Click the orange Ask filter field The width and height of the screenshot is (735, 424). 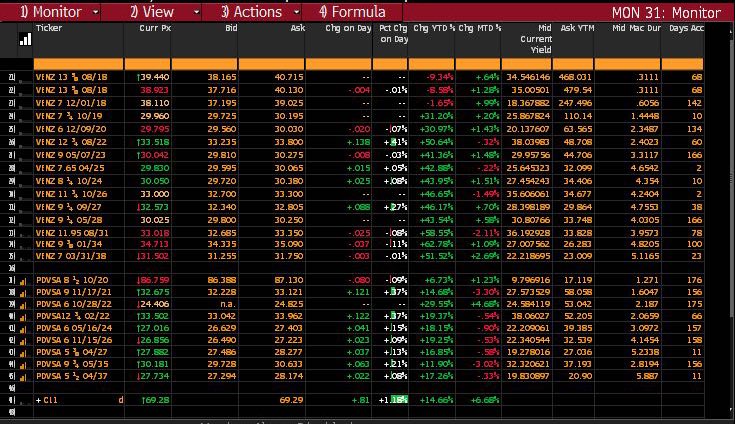pos(271,64)
